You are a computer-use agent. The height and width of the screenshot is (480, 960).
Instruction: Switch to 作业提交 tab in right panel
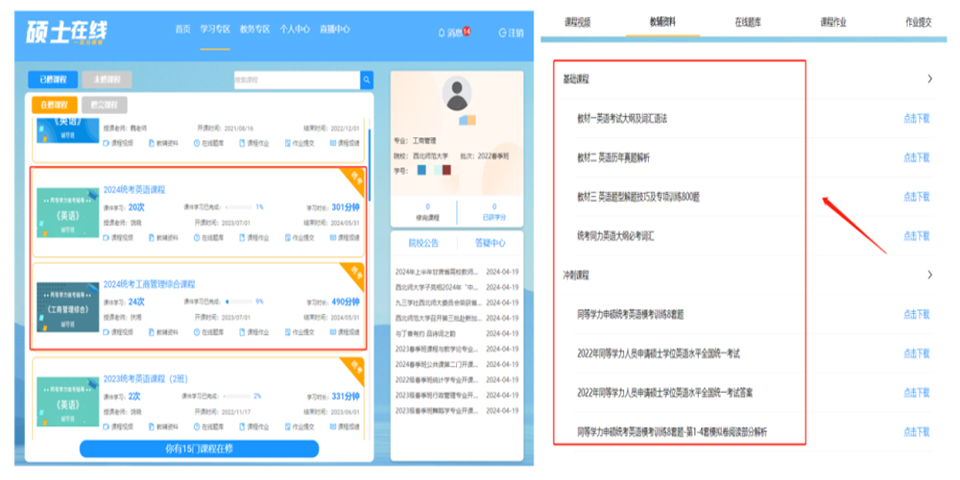tap(918, 23)
